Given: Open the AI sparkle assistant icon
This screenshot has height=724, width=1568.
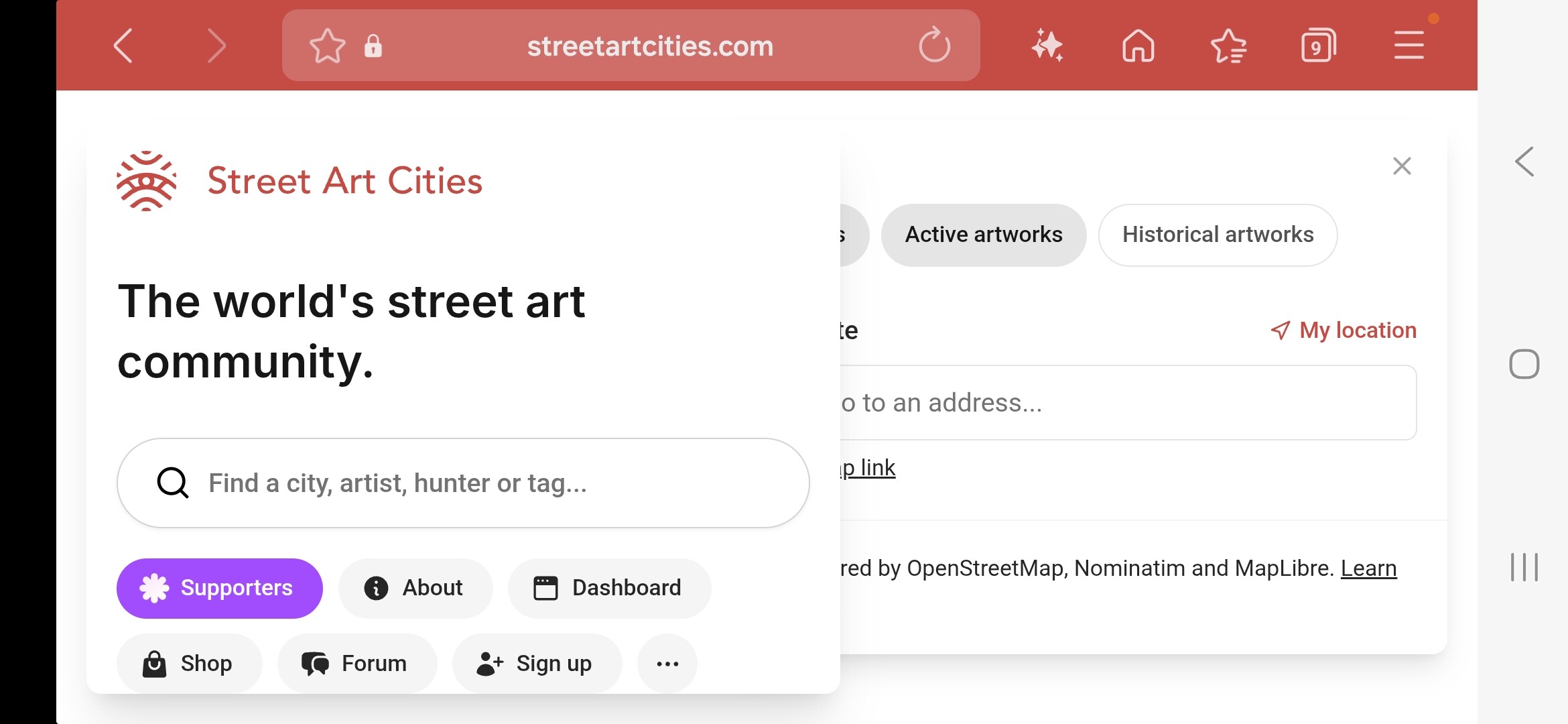Looking at the screenshot, I should pyautogui.click(x=1047, y=46).
